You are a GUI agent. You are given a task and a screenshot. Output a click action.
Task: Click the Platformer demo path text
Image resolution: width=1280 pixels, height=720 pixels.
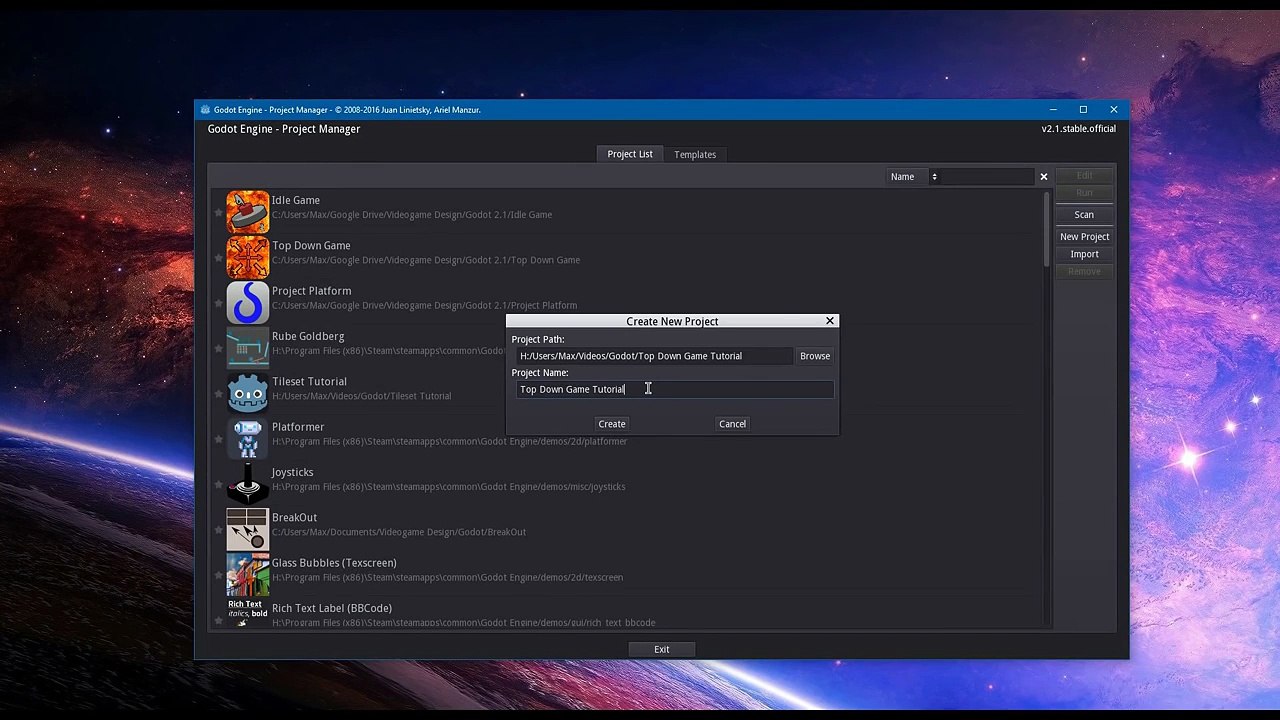[450, 442]
